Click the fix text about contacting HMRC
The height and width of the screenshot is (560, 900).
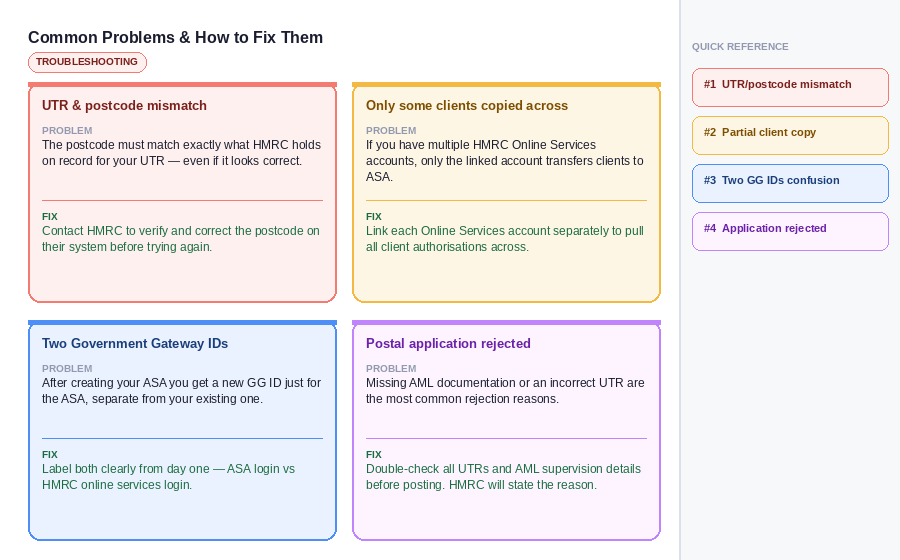tap(181, 239)
